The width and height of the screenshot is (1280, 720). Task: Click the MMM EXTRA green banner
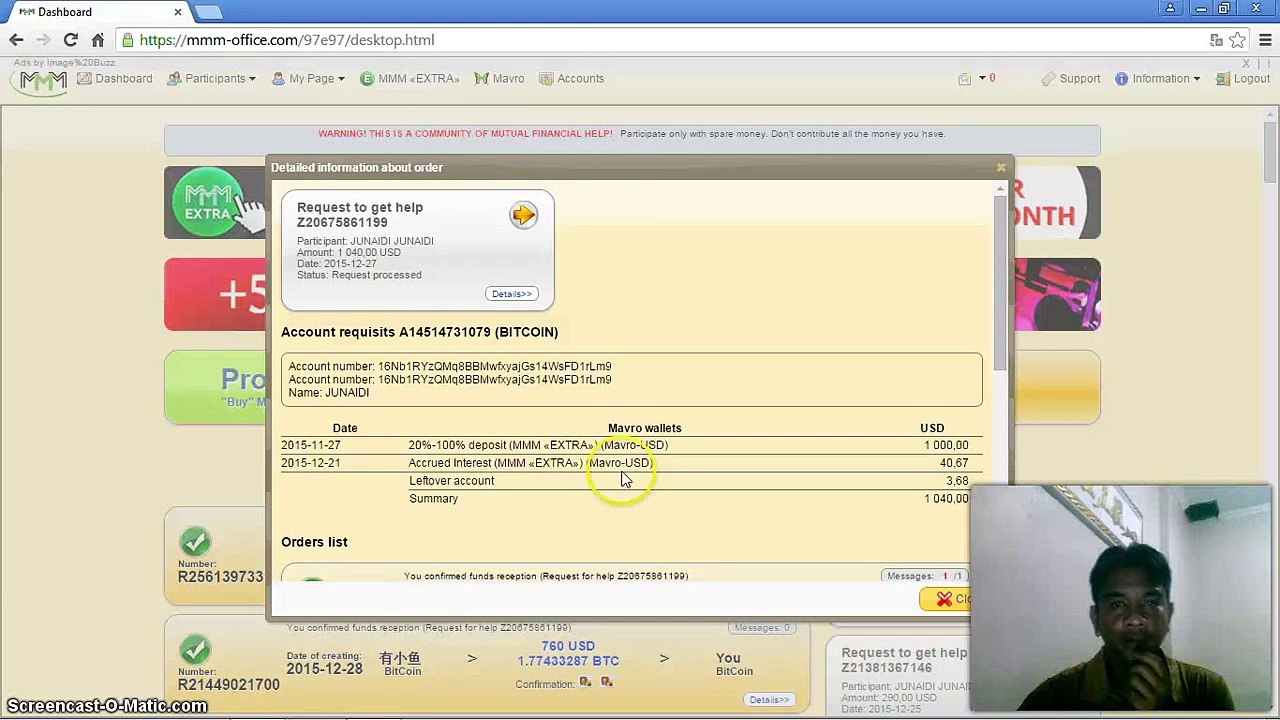pos(215,203)
